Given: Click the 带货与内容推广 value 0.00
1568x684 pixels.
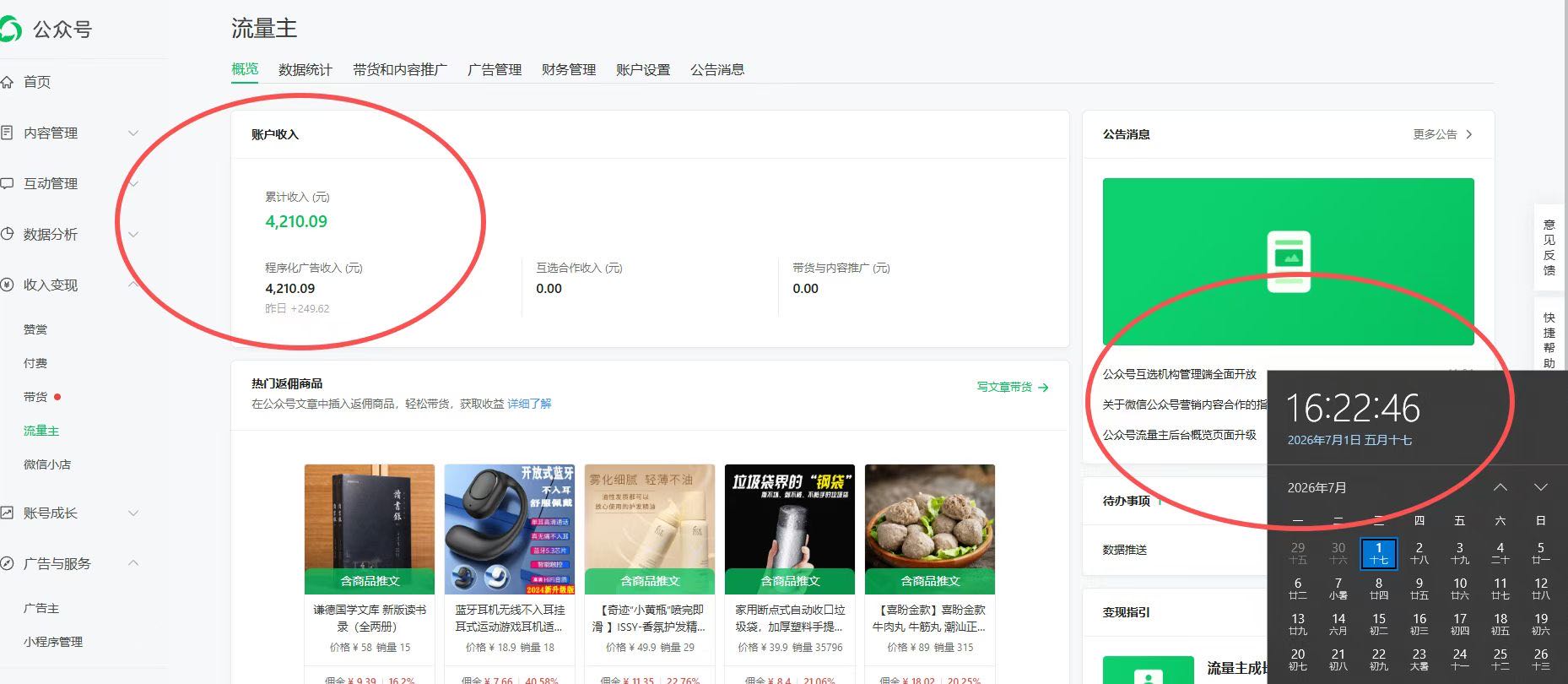Looking at the screenshot, I should (x=806, y=289).
